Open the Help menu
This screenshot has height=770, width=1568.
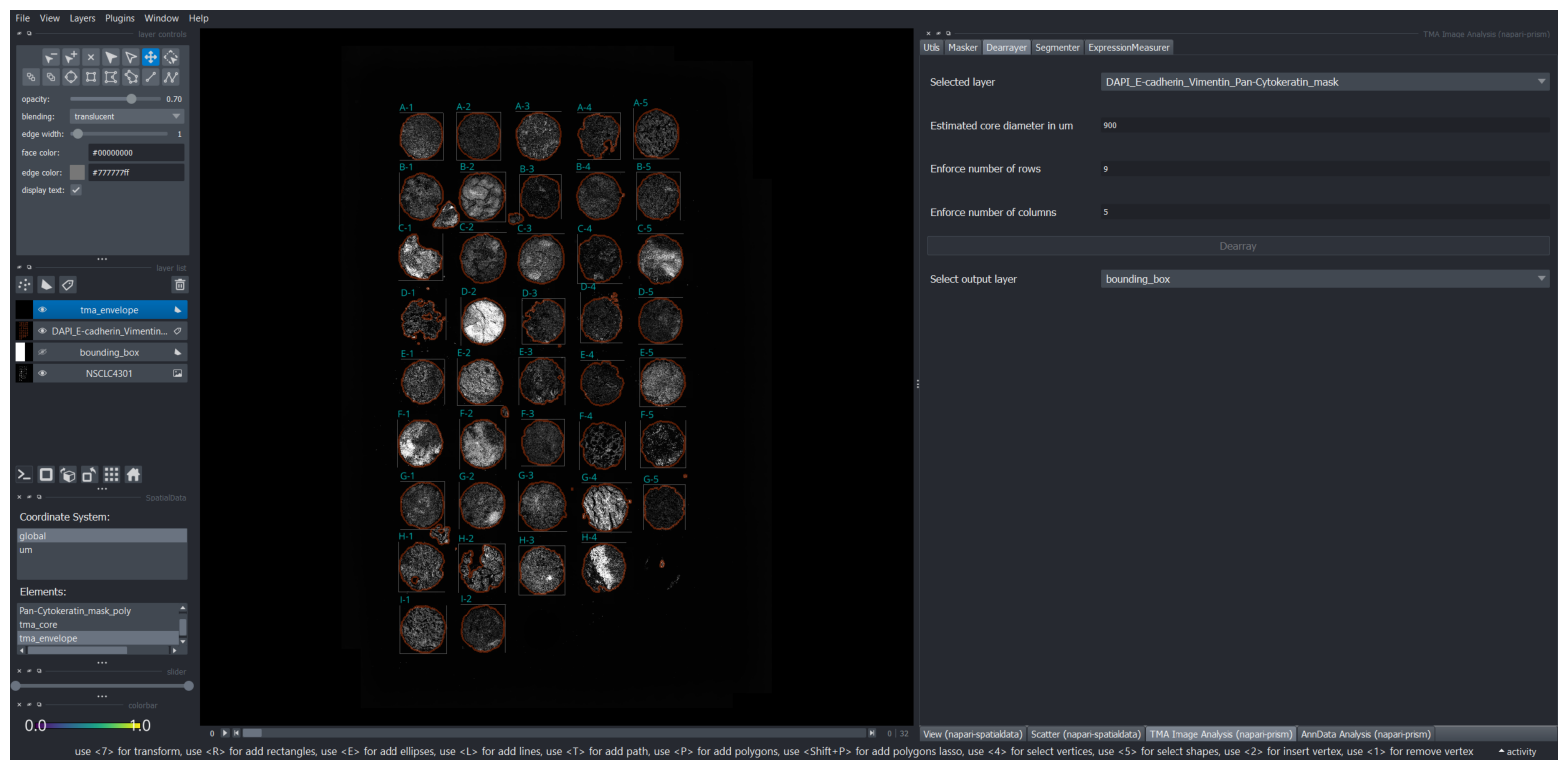(199, 18)
